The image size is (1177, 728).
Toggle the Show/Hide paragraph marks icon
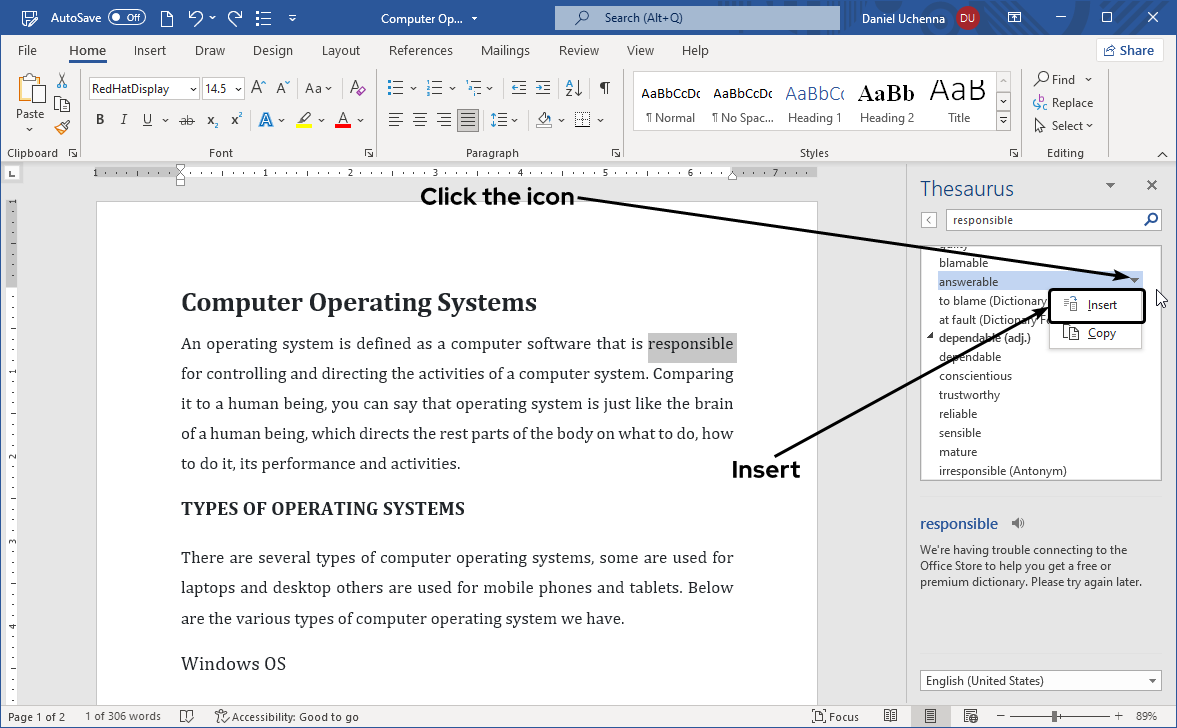pos(604,88)
